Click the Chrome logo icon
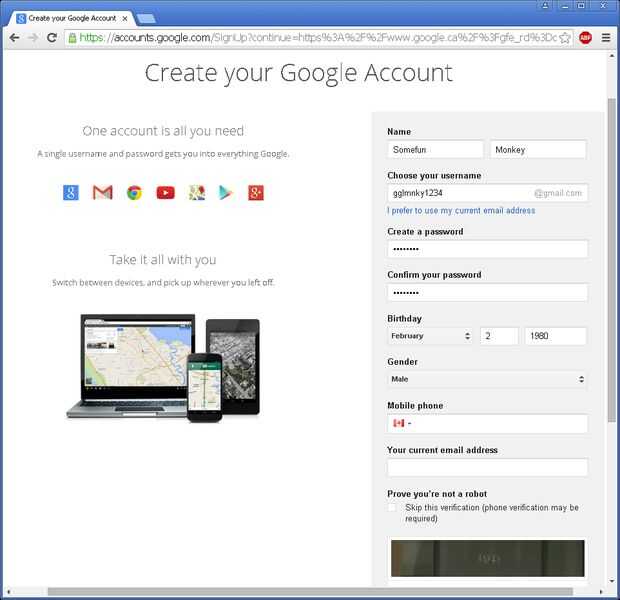Screen dimensions: 620x600 pyautogui.click(x=134, y=193)
